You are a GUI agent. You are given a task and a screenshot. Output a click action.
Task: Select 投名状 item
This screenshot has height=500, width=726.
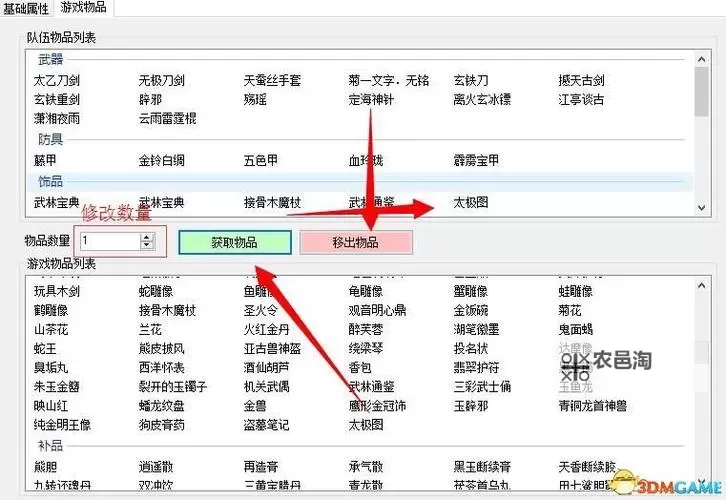(x=471, y=349)
